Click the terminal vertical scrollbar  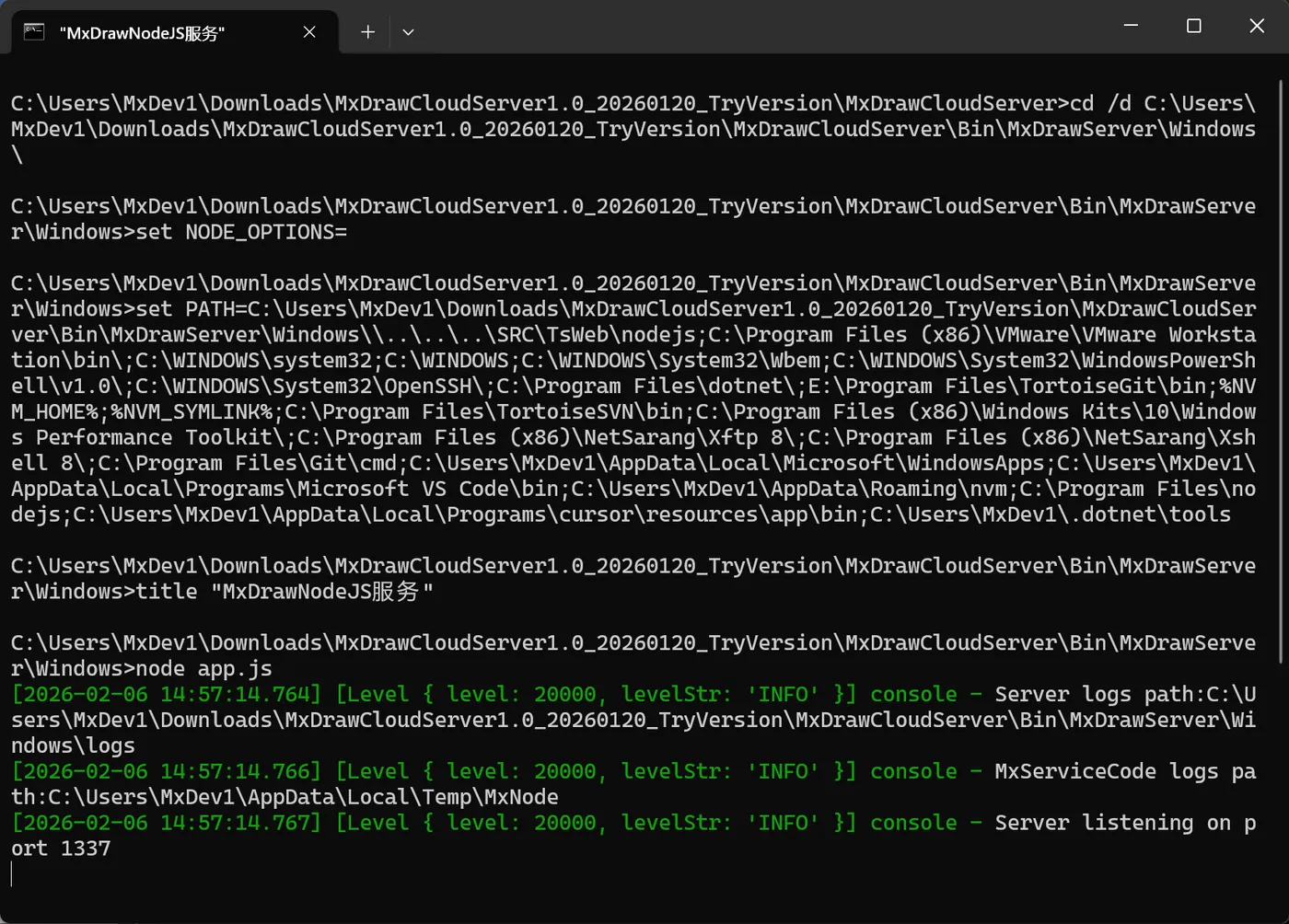(1281, 372)
